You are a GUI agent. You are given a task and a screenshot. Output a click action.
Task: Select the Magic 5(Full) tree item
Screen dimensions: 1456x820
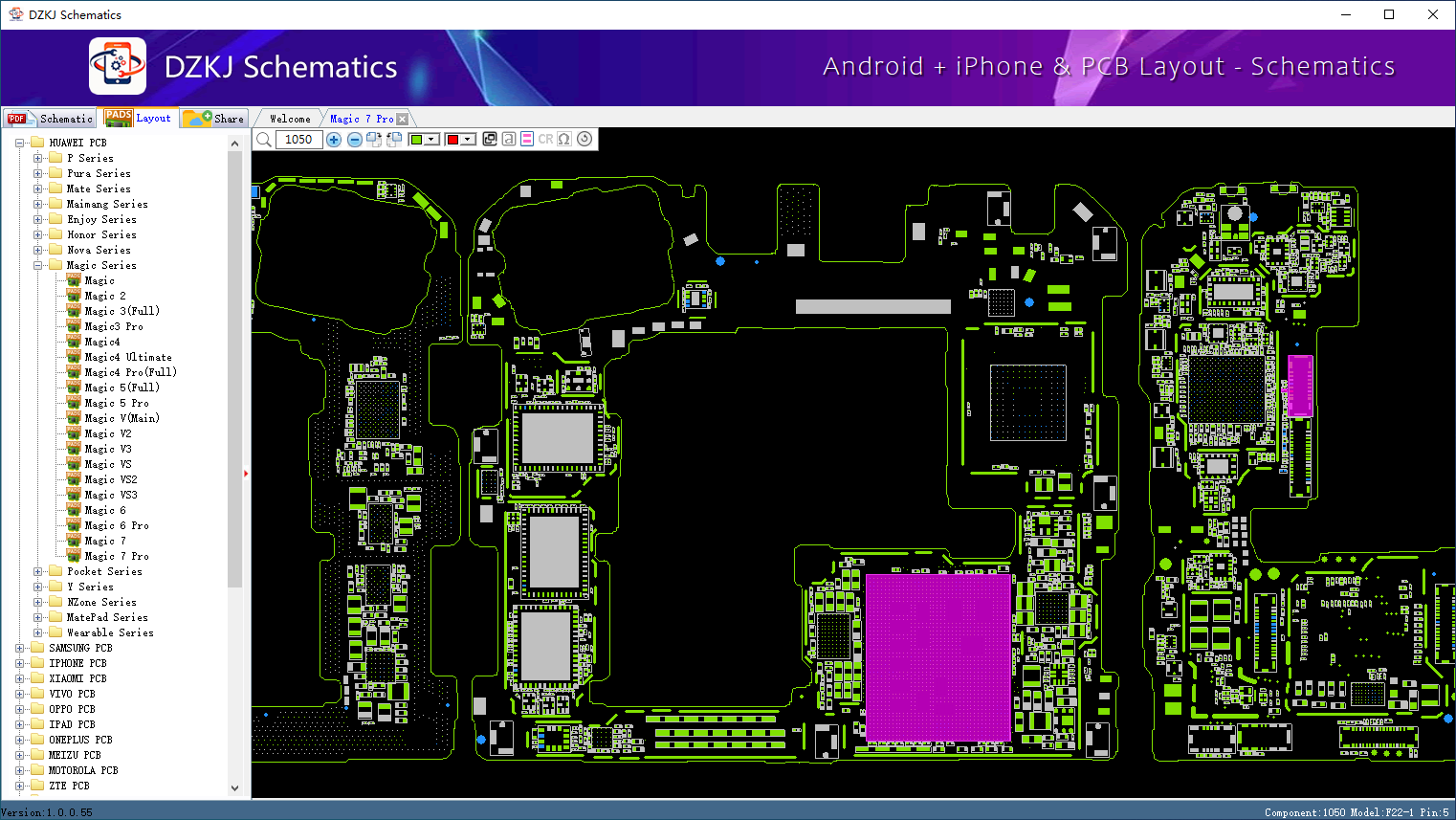click(x=122, y=388)
